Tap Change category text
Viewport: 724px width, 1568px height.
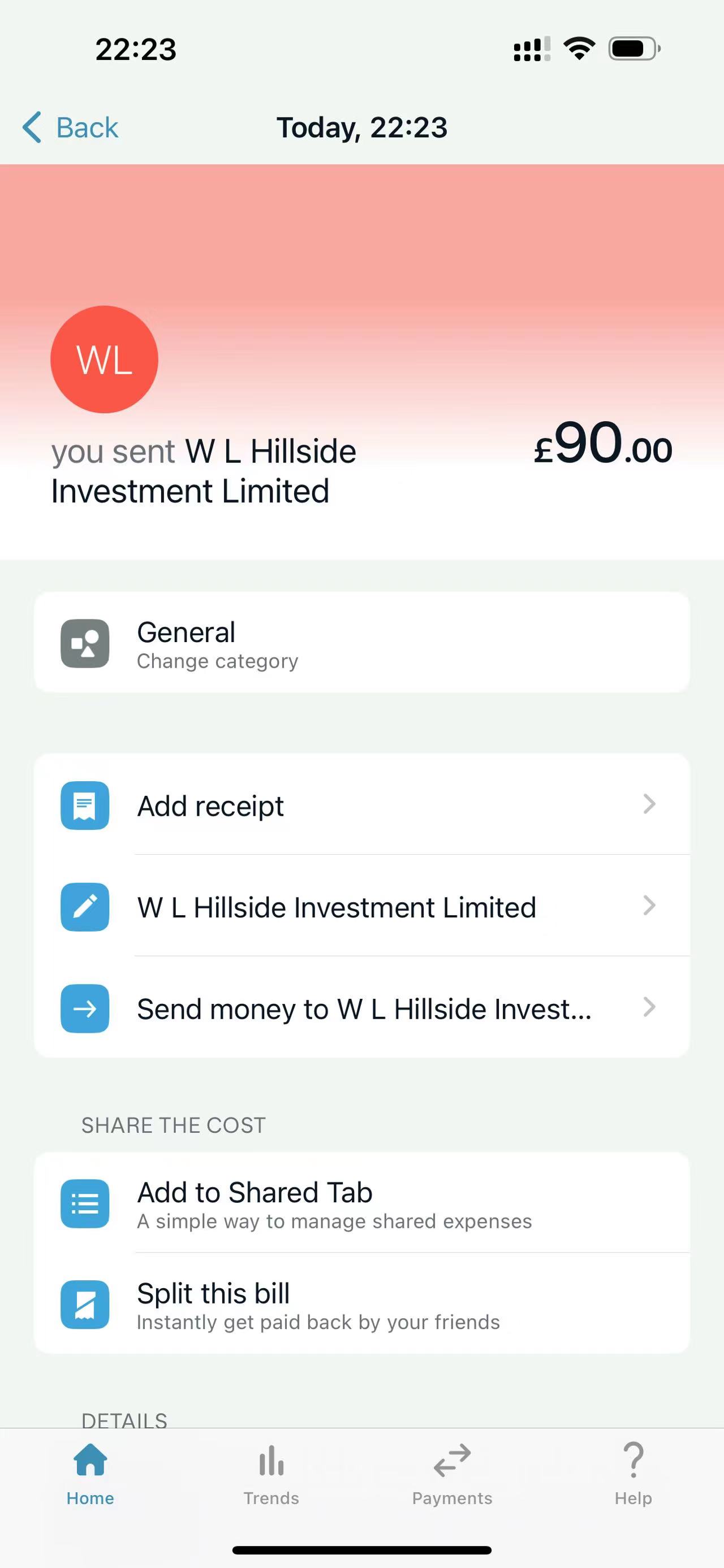(217, 662)
